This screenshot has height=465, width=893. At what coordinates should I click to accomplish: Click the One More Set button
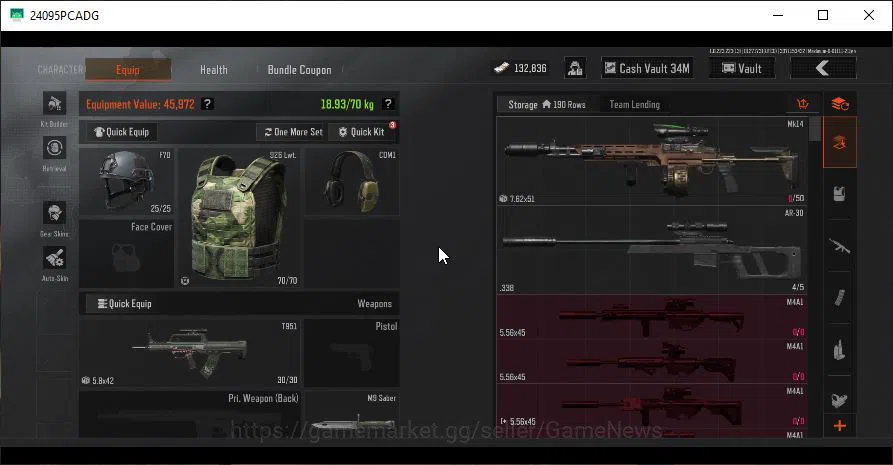293,132
